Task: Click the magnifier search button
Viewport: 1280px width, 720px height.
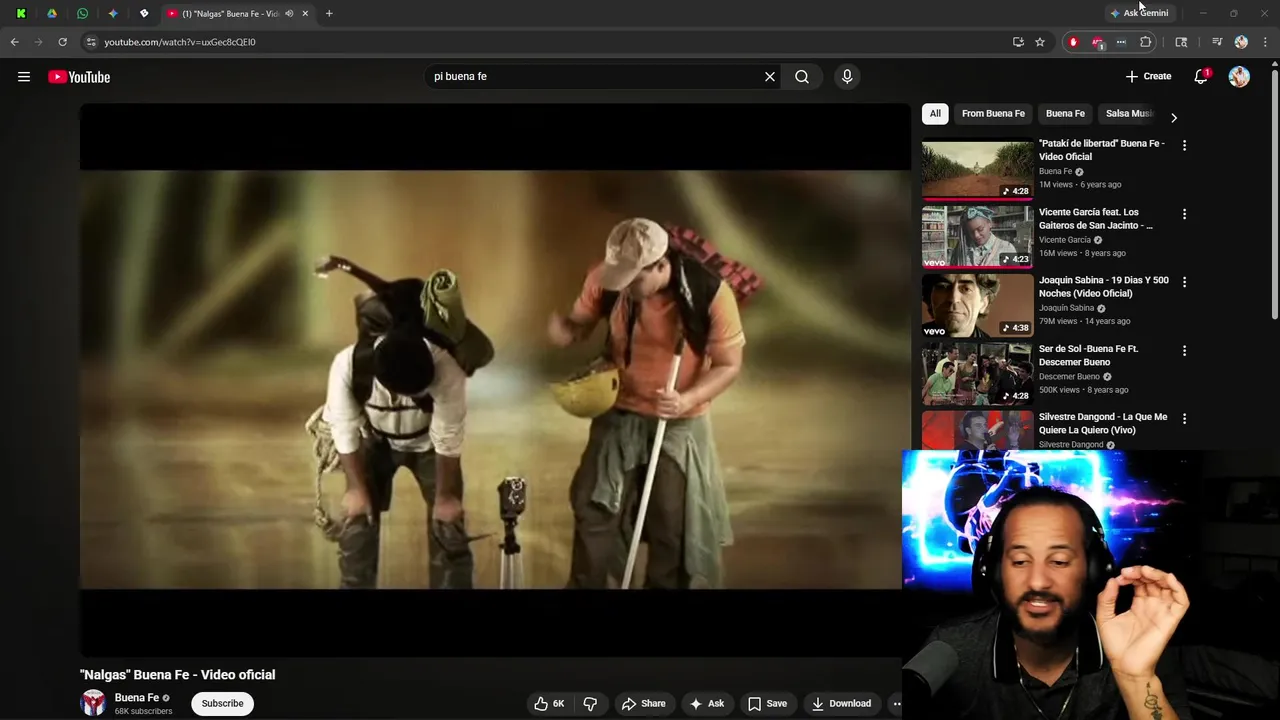Action: pyautogui.click(x=802, y=77)
